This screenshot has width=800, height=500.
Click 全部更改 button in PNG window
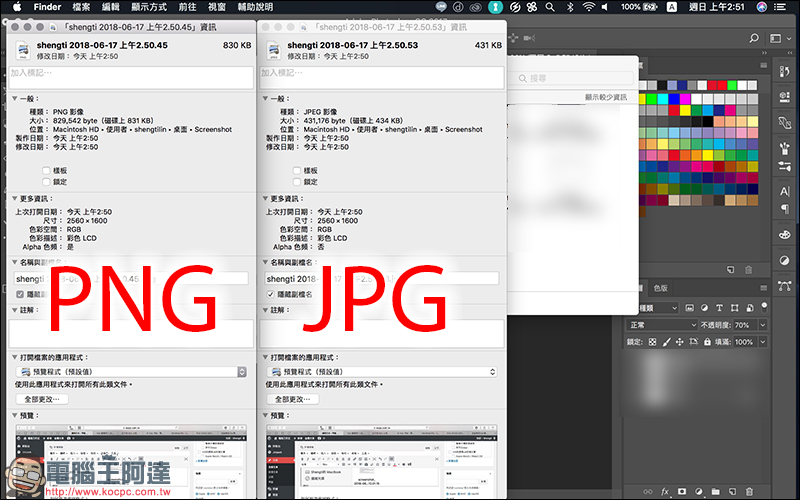[42, 399]
